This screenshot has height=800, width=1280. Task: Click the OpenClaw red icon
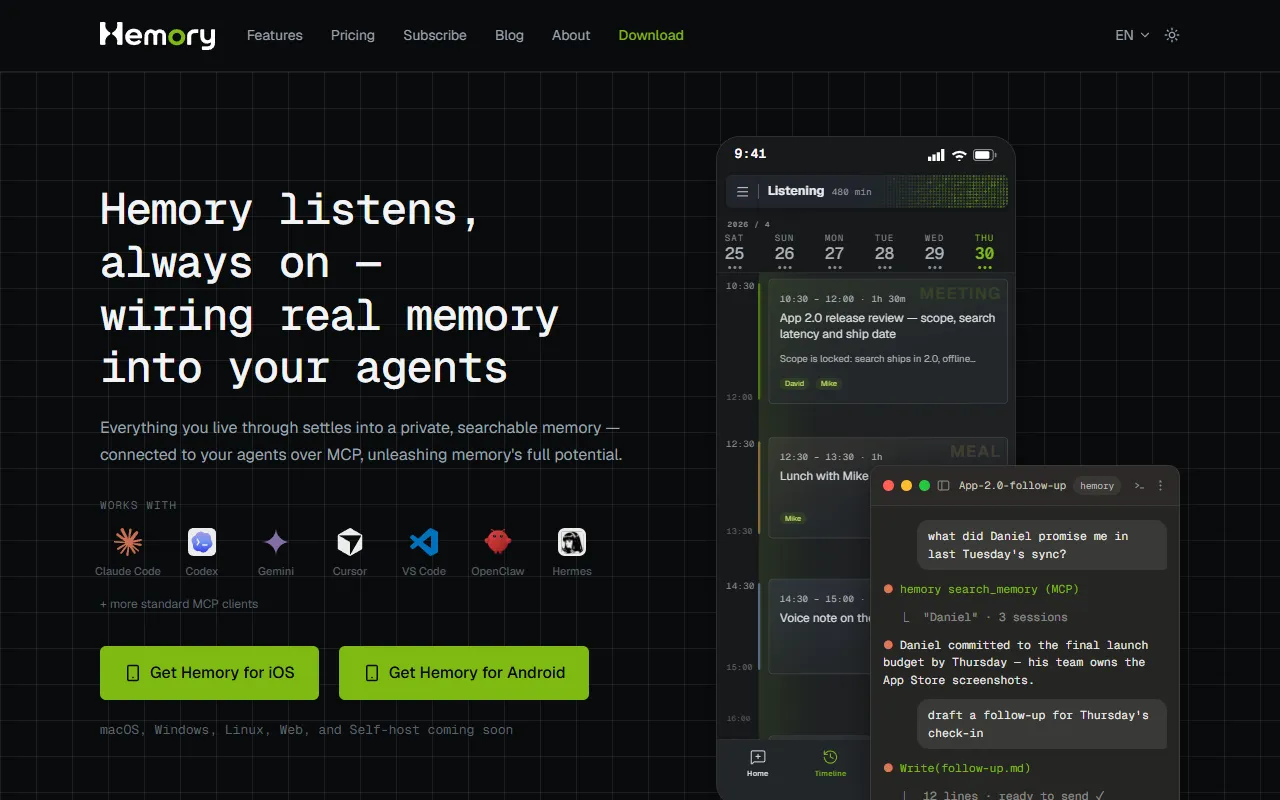tap(498, 542)
